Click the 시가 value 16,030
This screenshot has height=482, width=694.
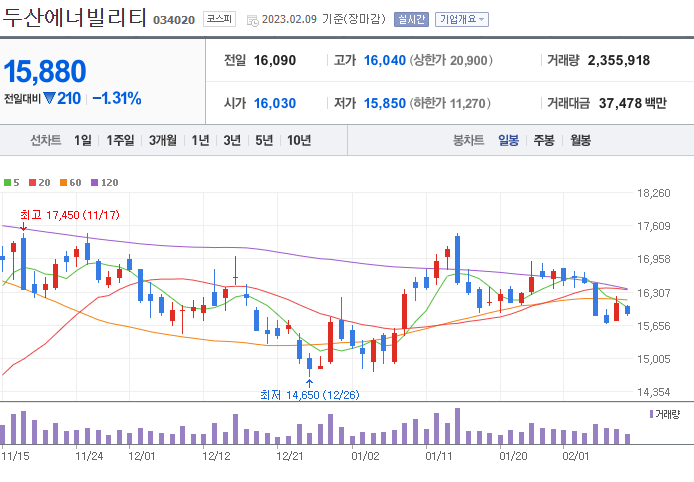275,103
